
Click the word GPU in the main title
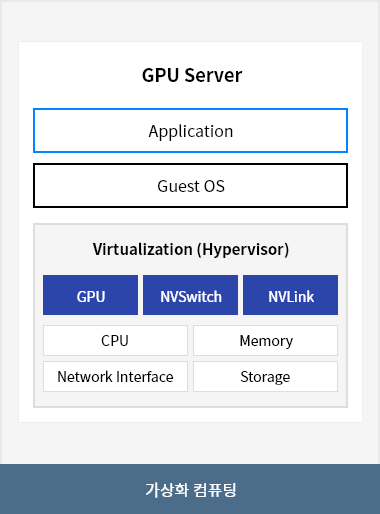coord(161,75)
